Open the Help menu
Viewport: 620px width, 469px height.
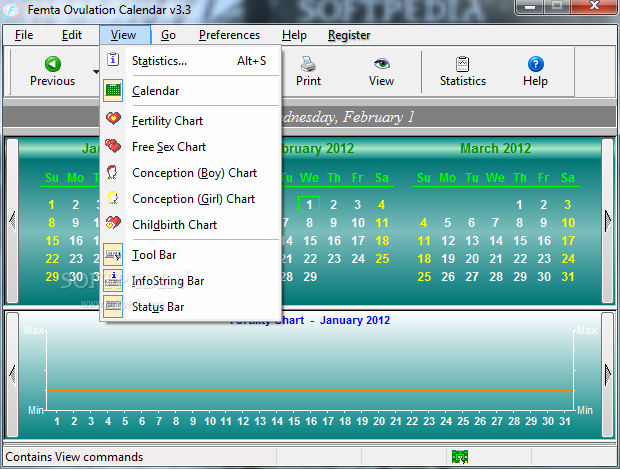pyautogui.click(x=294, y=35)
